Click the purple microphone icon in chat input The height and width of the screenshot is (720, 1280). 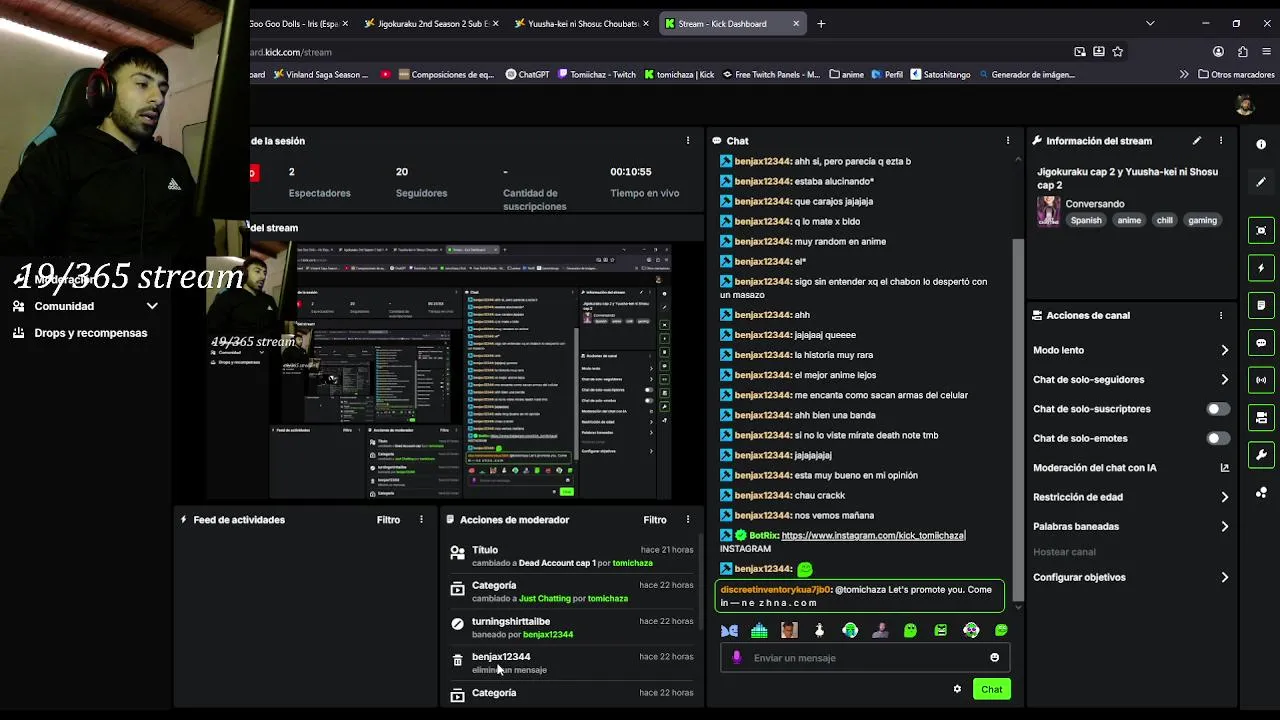[737, 658]
